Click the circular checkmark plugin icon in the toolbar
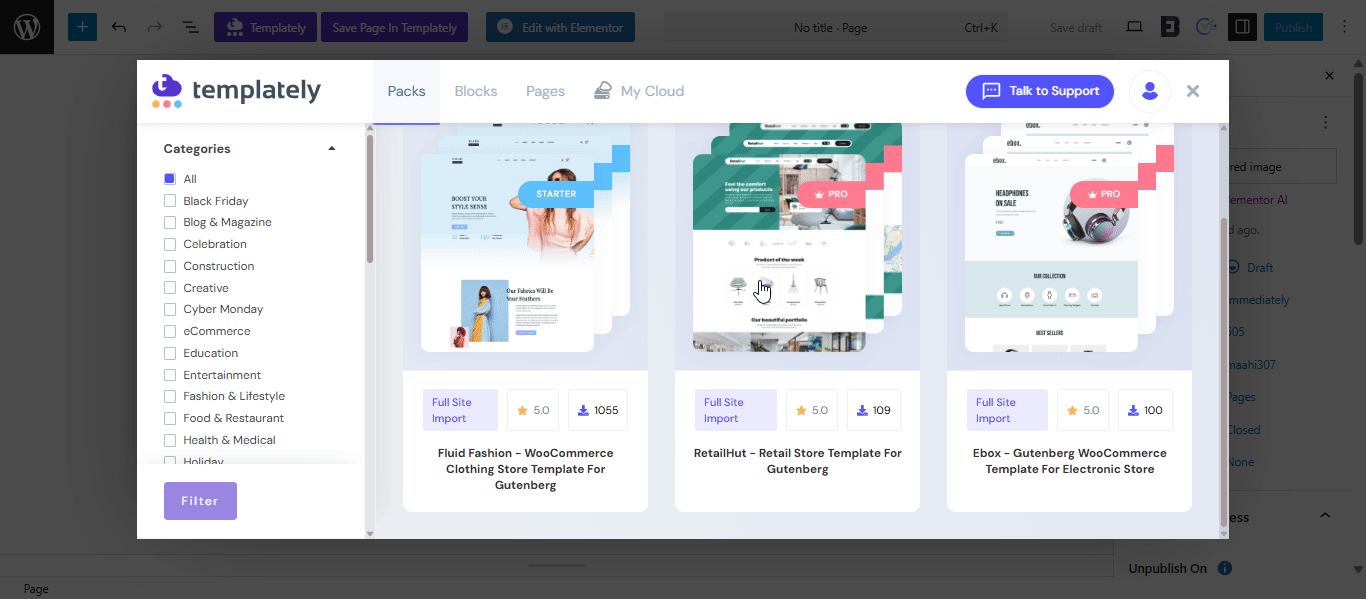The image size is (1366, 599). (1206, 27)
